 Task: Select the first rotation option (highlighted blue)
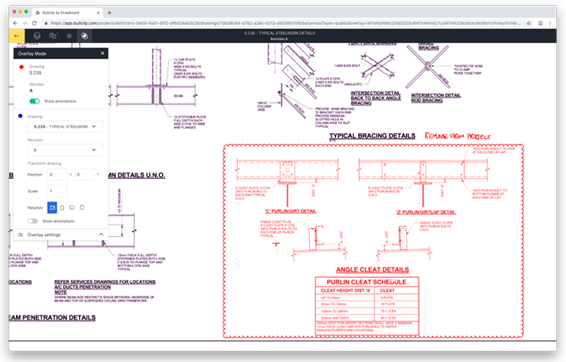tap(52, 208)
